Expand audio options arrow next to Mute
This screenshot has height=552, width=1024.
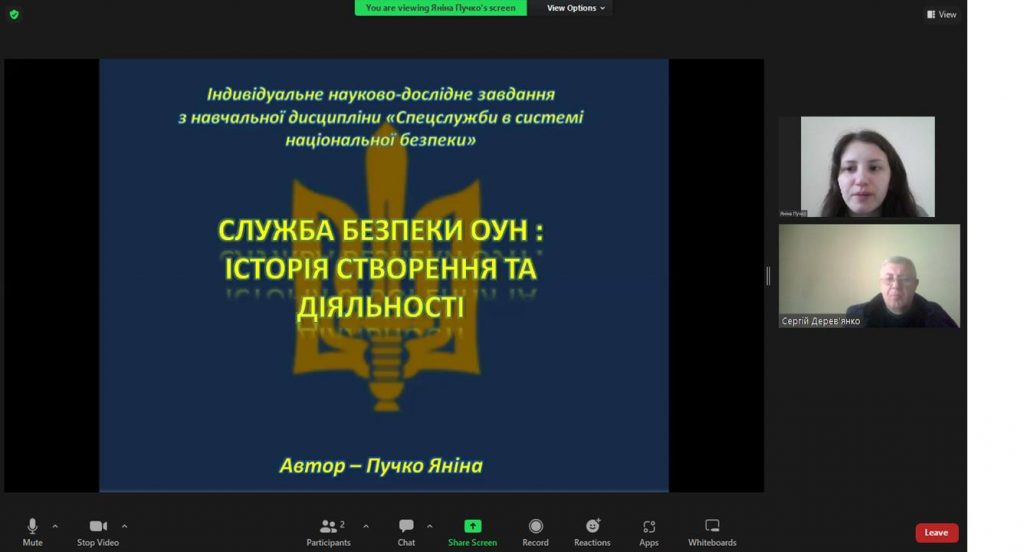(55, 526)
